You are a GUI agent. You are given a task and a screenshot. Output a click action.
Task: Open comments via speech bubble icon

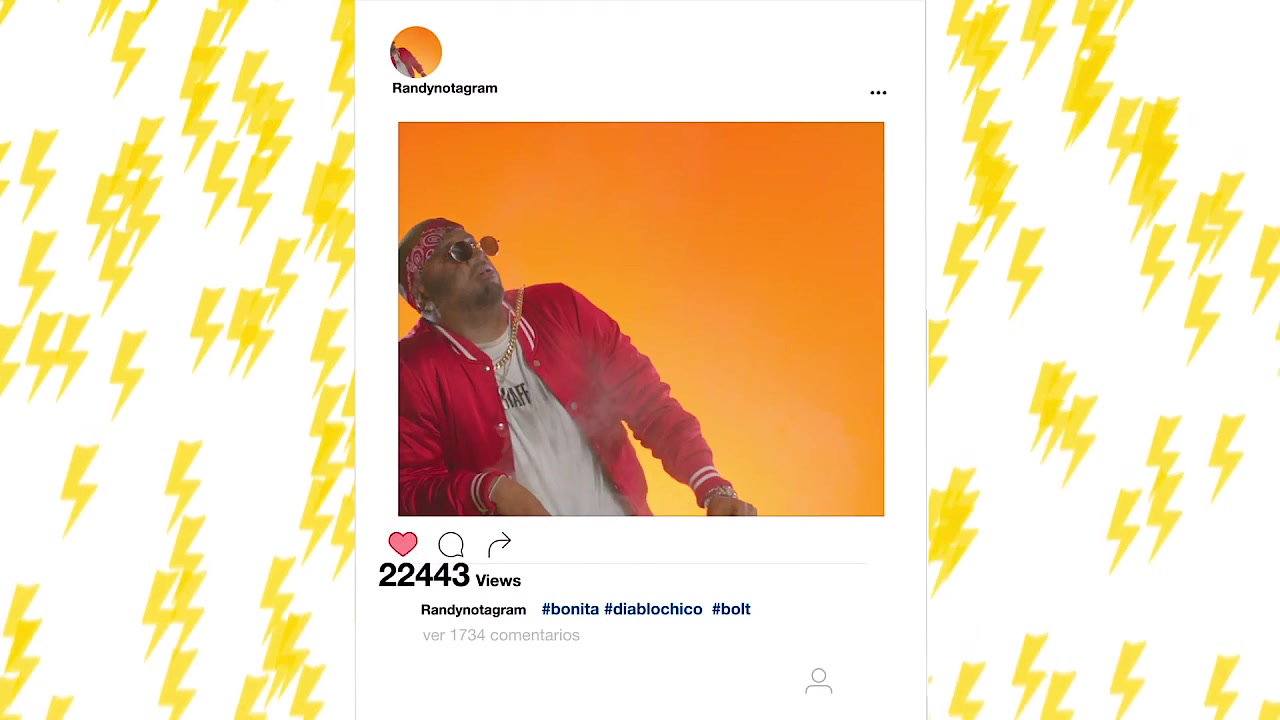pyautogui.click(x=451, y=544)
